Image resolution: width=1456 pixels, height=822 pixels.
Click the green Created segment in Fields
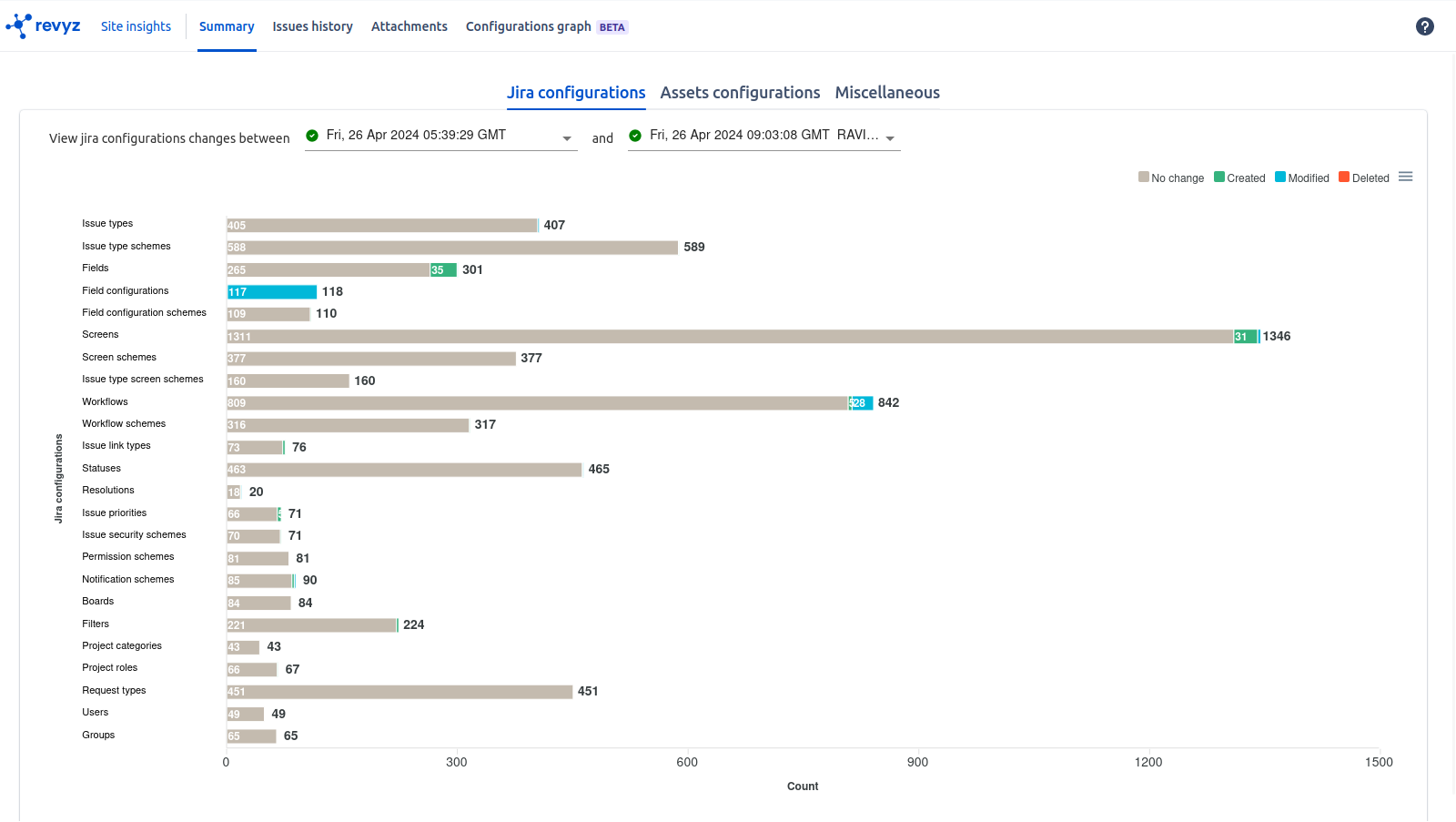(443, 269)
